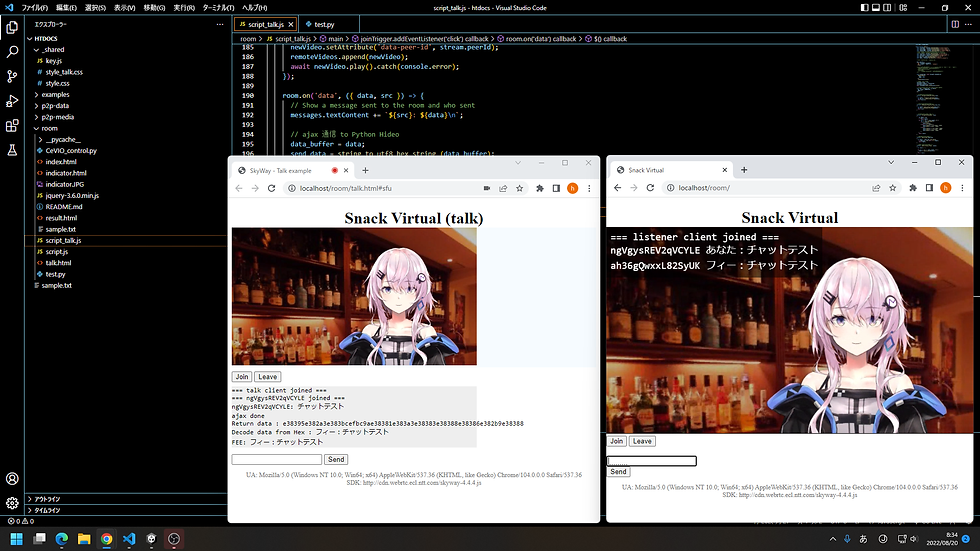
Task: Click Send in the talk page
Action: coord(336,459)
